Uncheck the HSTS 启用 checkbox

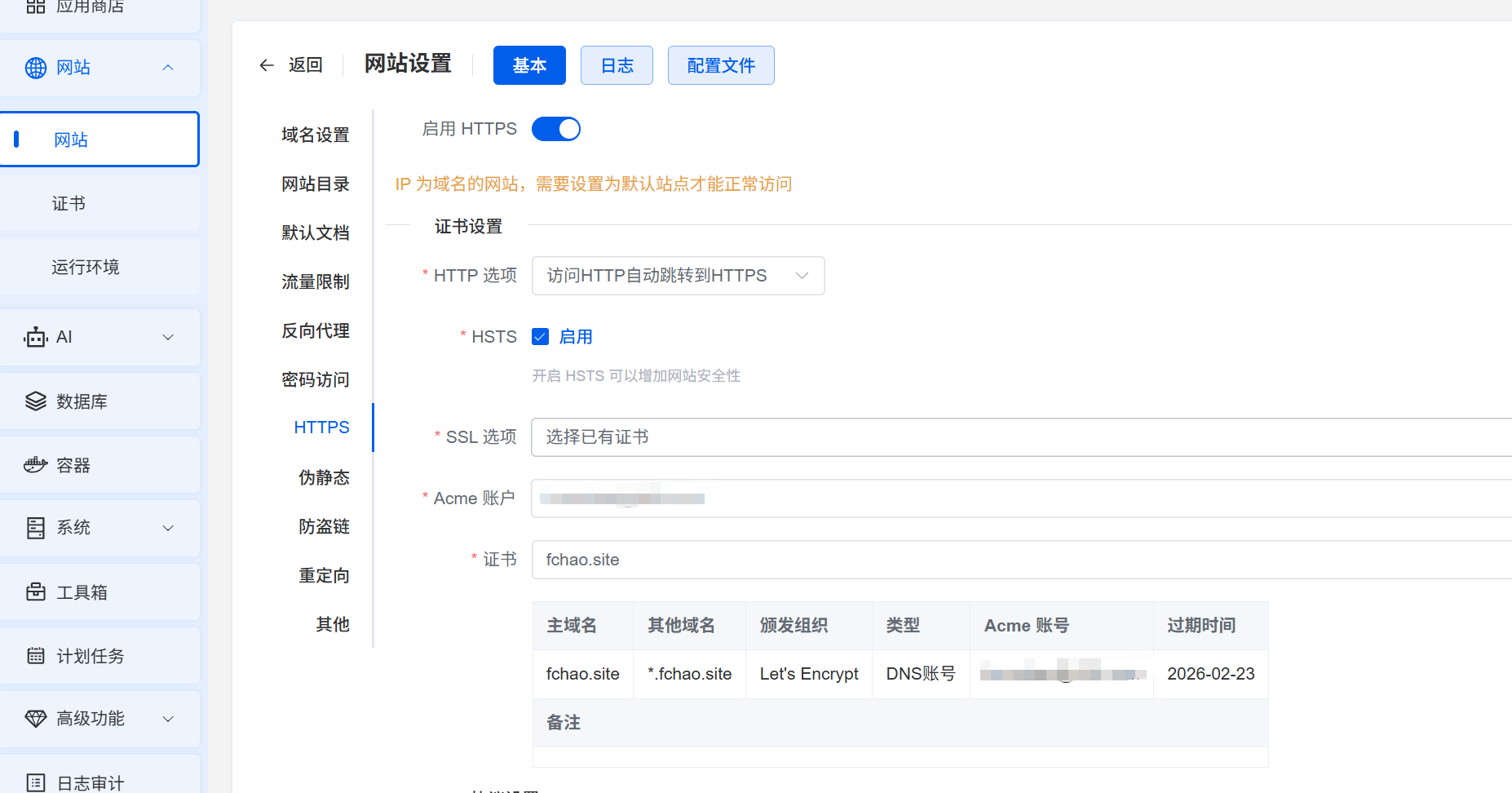click(x=540, y=337)
